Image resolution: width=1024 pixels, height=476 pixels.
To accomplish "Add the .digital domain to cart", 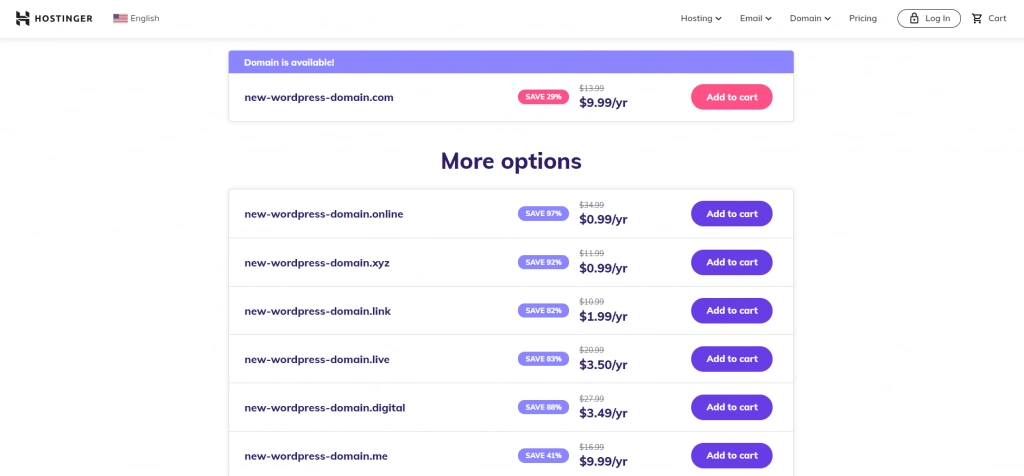I will click(x=731, y=407).
